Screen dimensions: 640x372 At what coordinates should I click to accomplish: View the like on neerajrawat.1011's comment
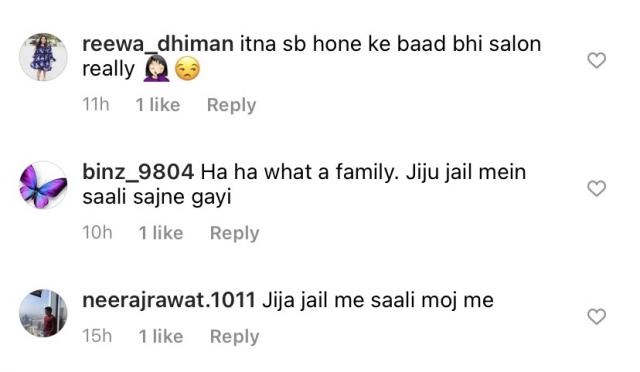(x=161, y=336)
